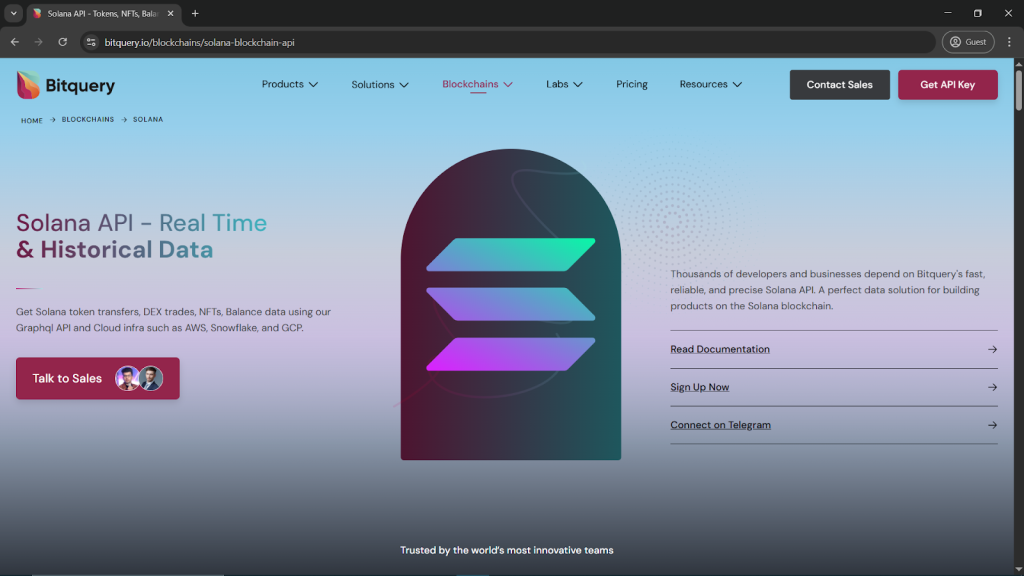The image size is (1024, 576).
Task: Open the Pricing menu item
Action: (632, 84)
